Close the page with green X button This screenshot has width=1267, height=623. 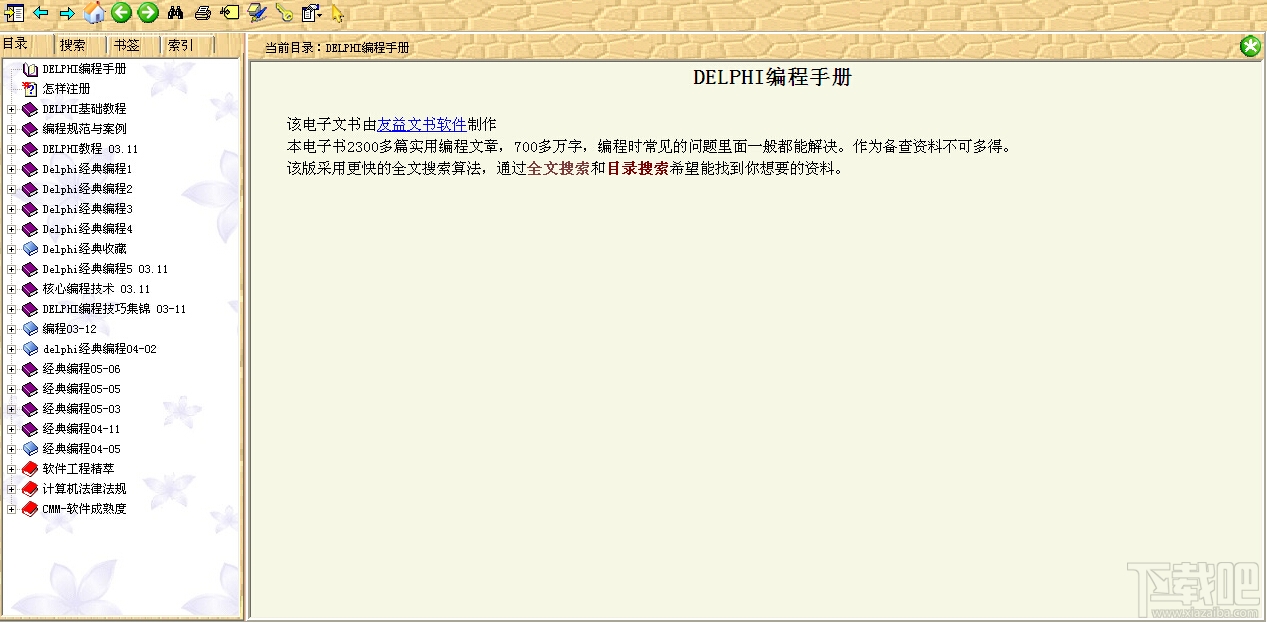pos(1250,46)
